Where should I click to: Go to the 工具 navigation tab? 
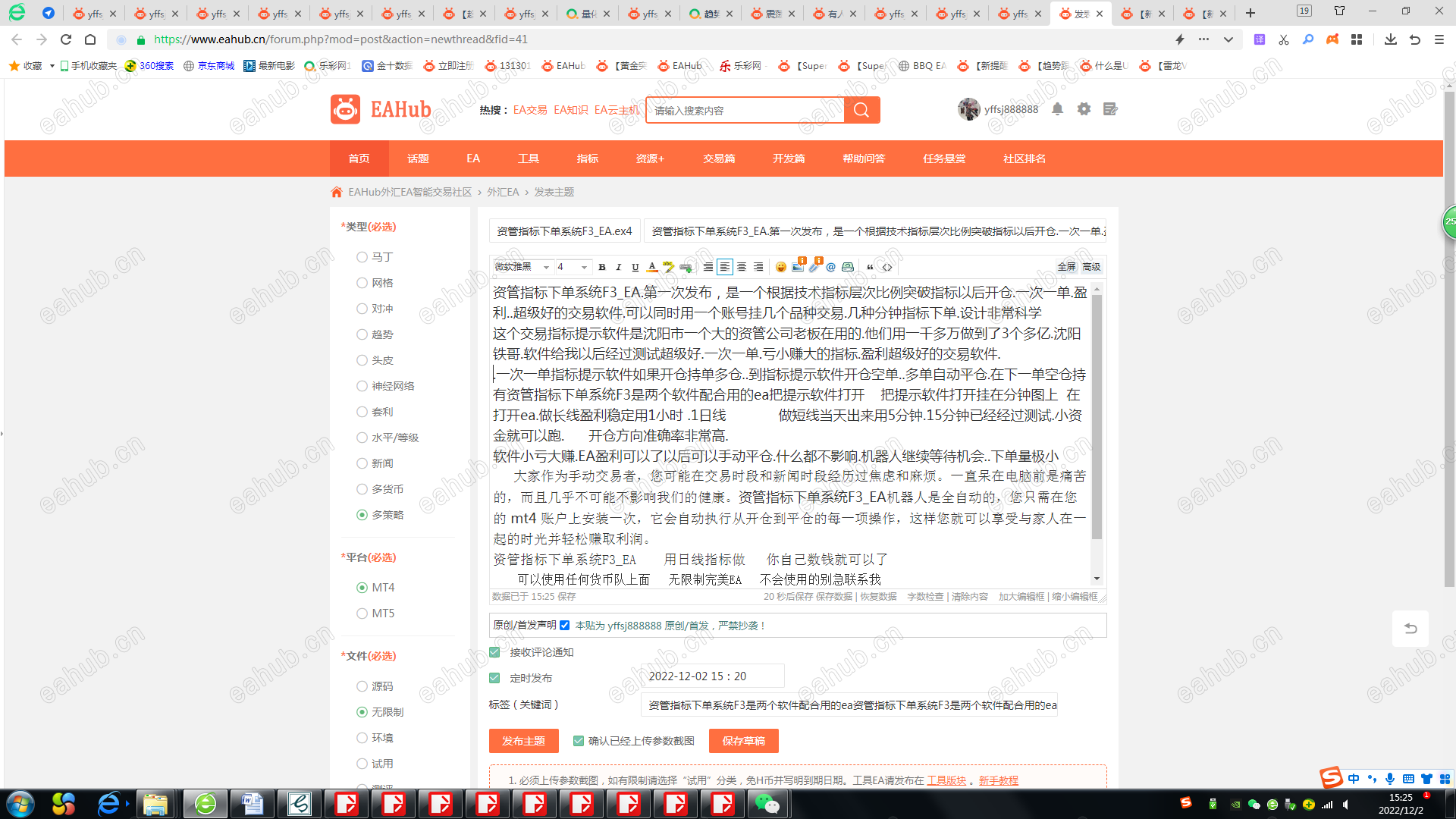(x=529, y=158)
